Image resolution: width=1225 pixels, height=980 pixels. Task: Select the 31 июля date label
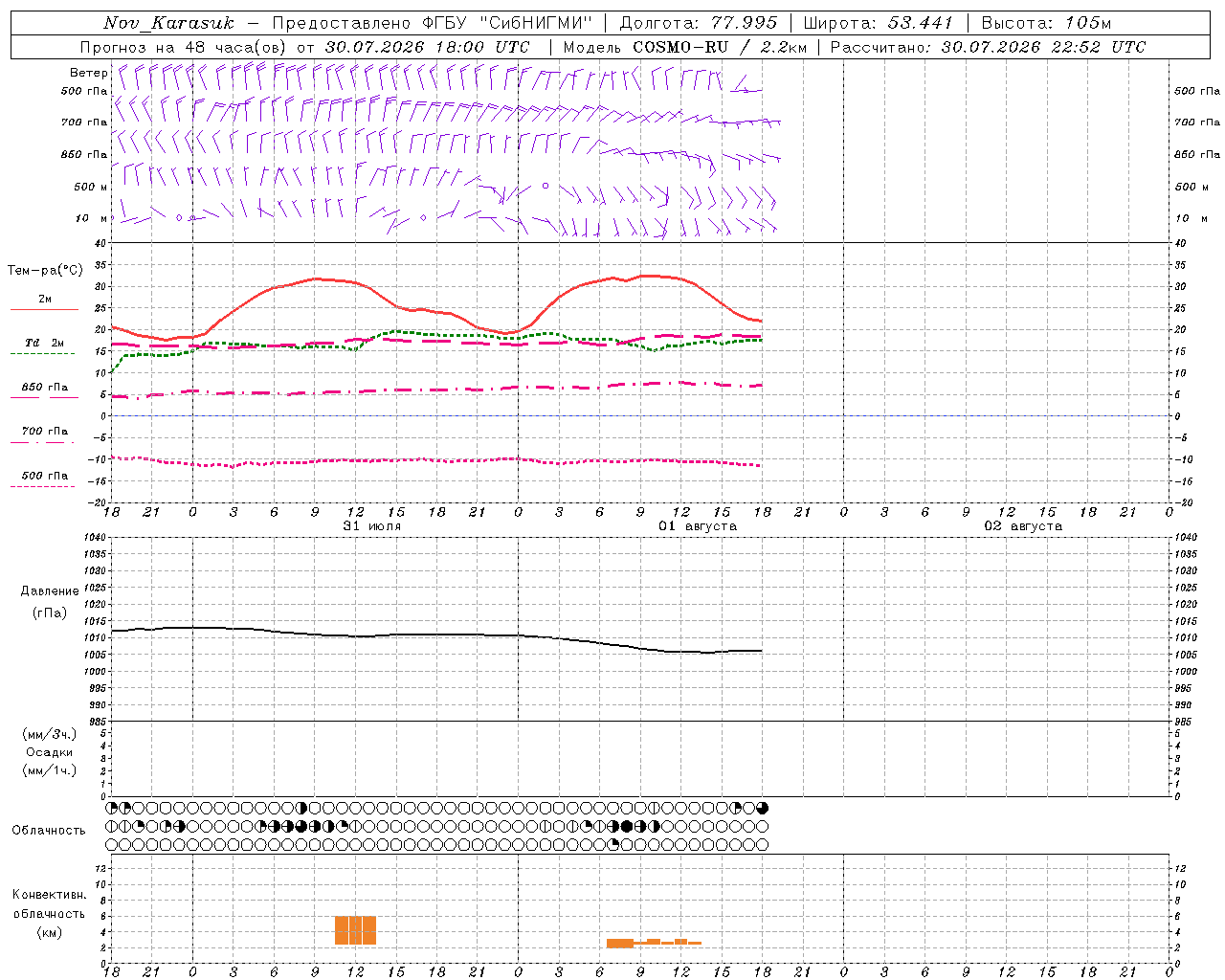(372, 526)
